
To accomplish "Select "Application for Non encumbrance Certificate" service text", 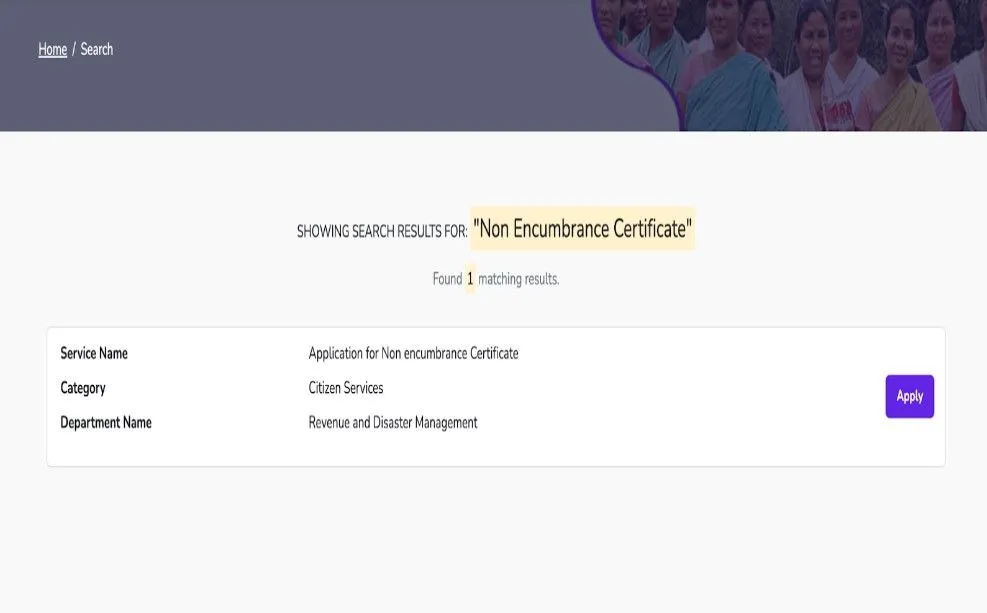I will click(x=413, y=353).
